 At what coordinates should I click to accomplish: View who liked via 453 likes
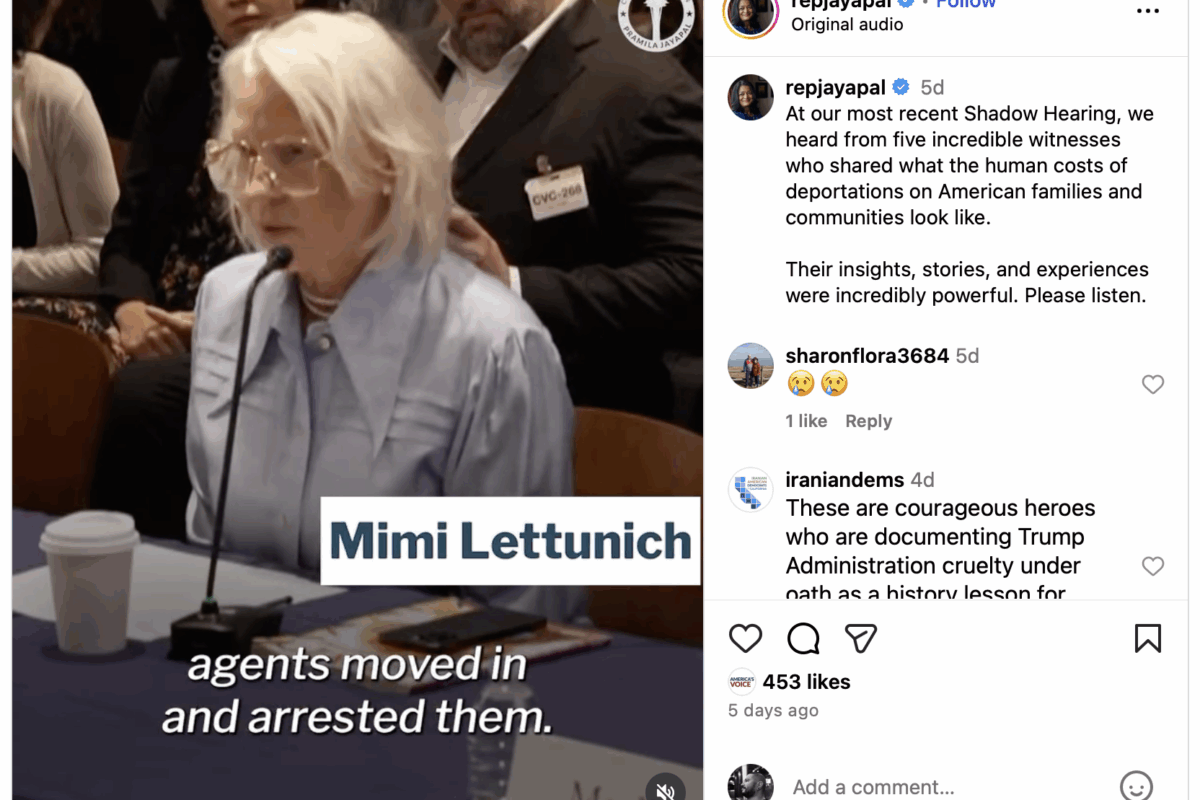pos(806,682)
